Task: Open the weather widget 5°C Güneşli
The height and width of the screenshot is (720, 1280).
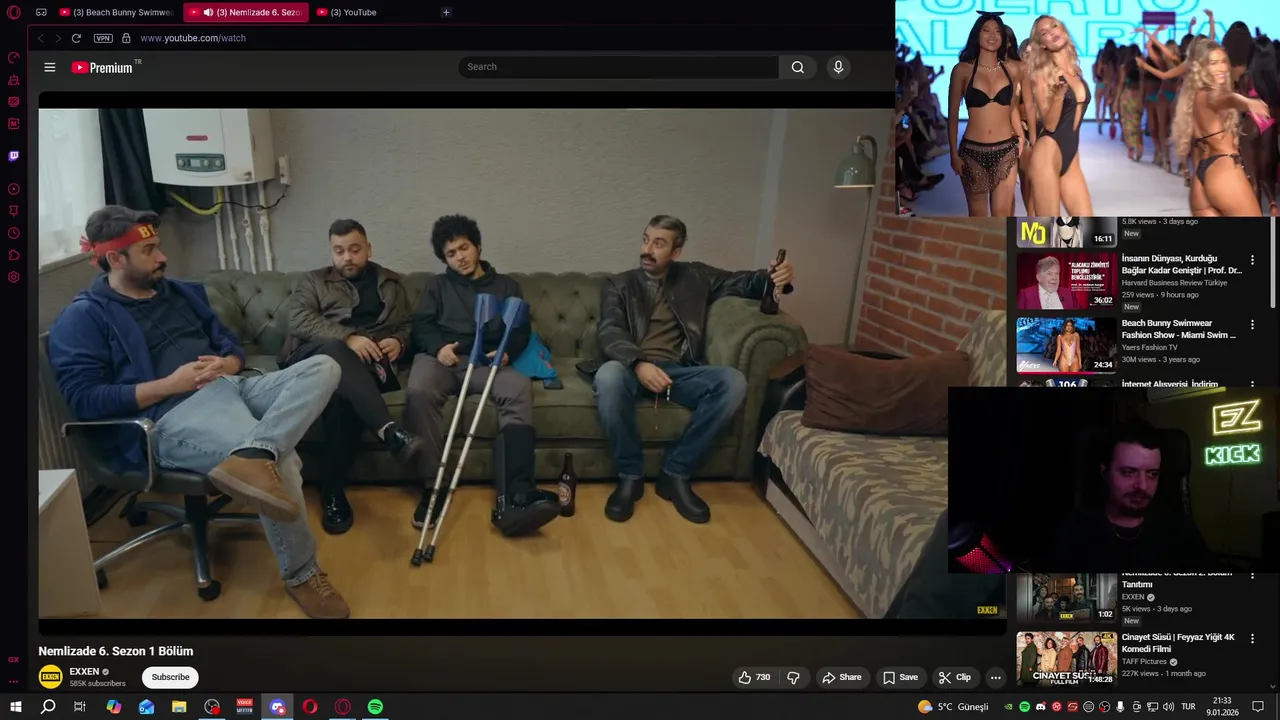Action: coord(953,707)
